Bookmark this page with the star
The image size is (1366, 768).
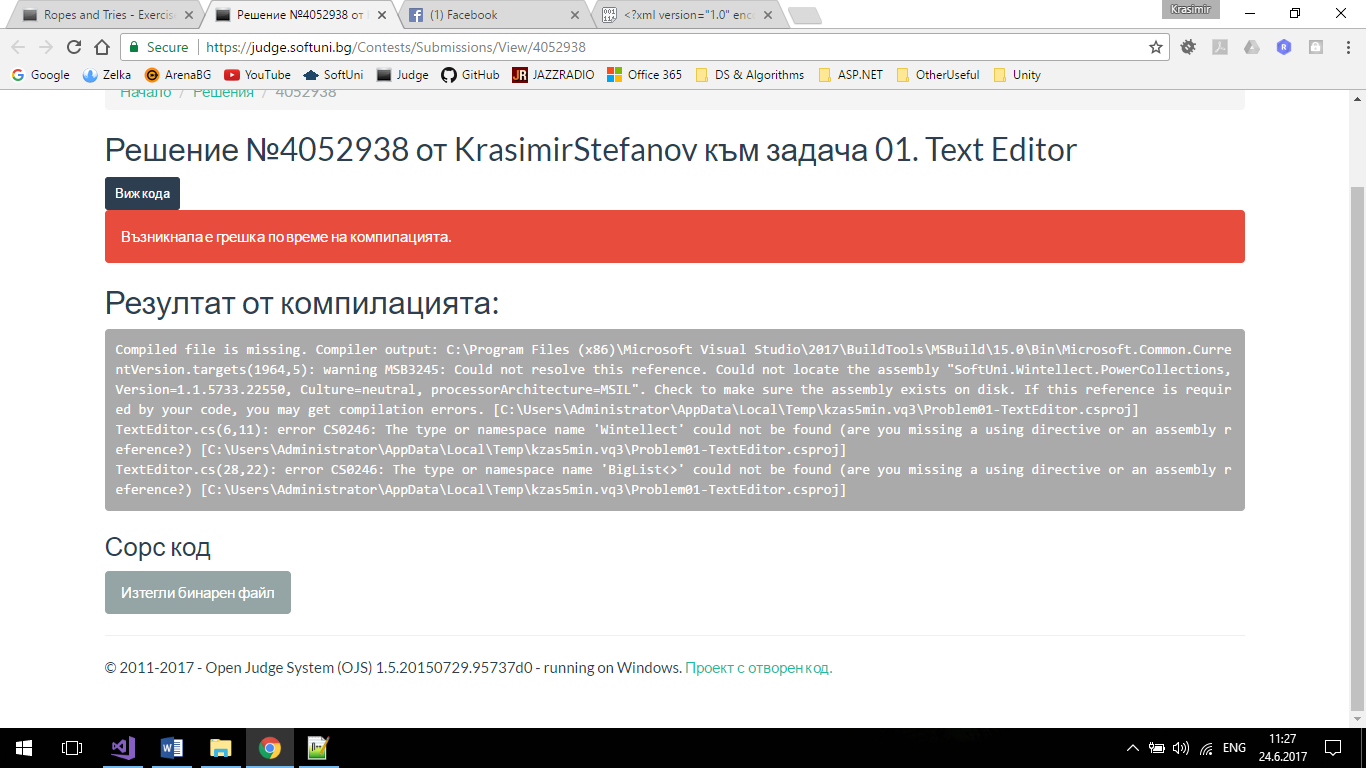tap(1156, 47)
